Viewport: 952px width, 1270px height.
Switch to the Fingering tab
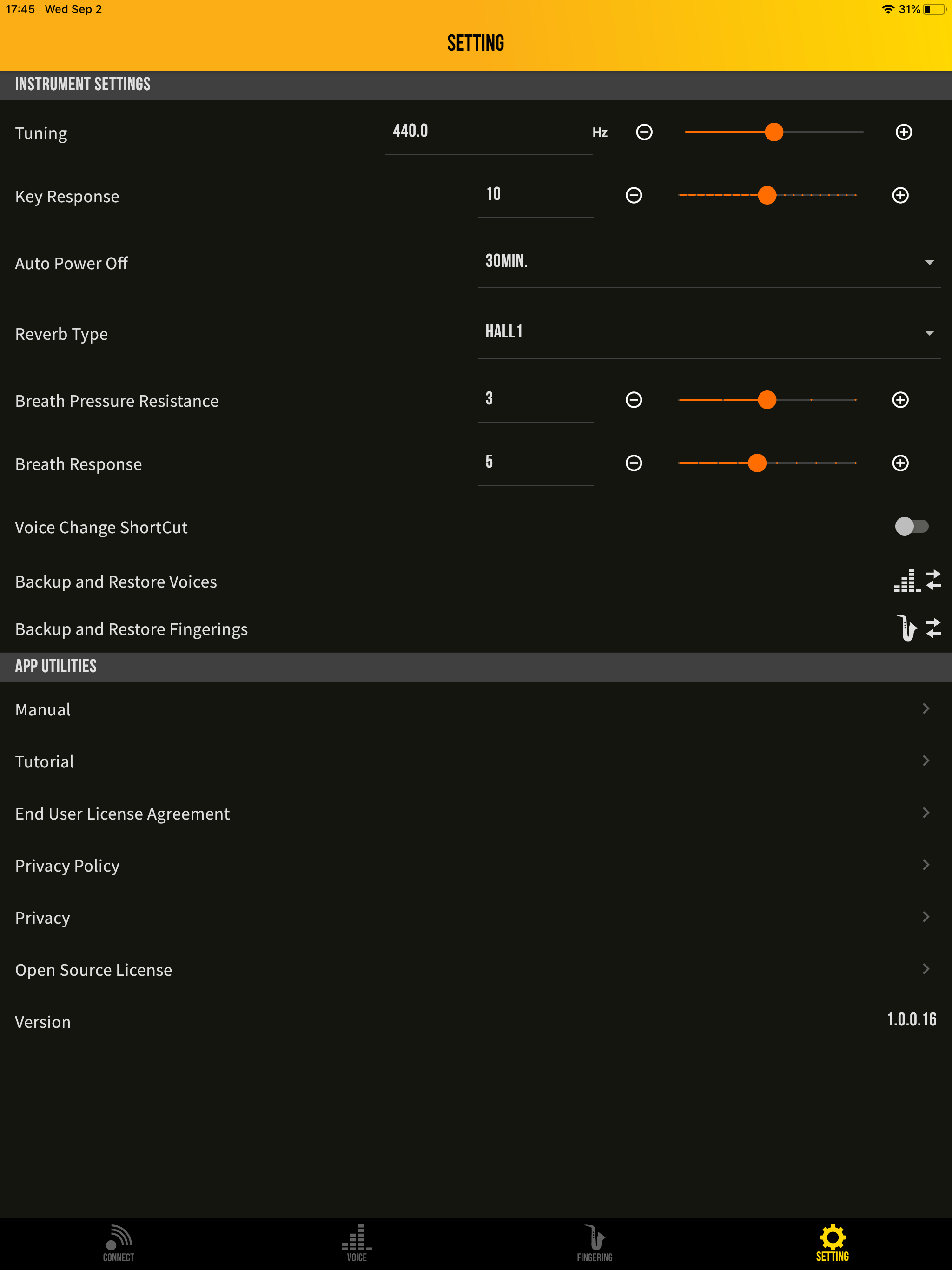(595, 1243)
